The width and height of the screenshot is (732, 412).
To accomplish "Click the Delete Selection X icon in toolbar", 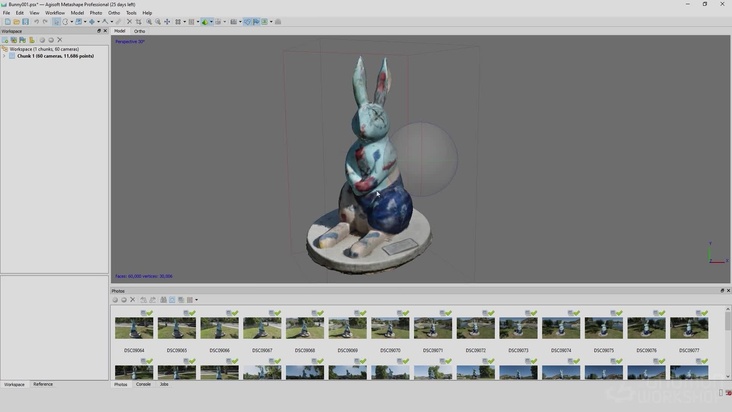I will click(128, 21).
